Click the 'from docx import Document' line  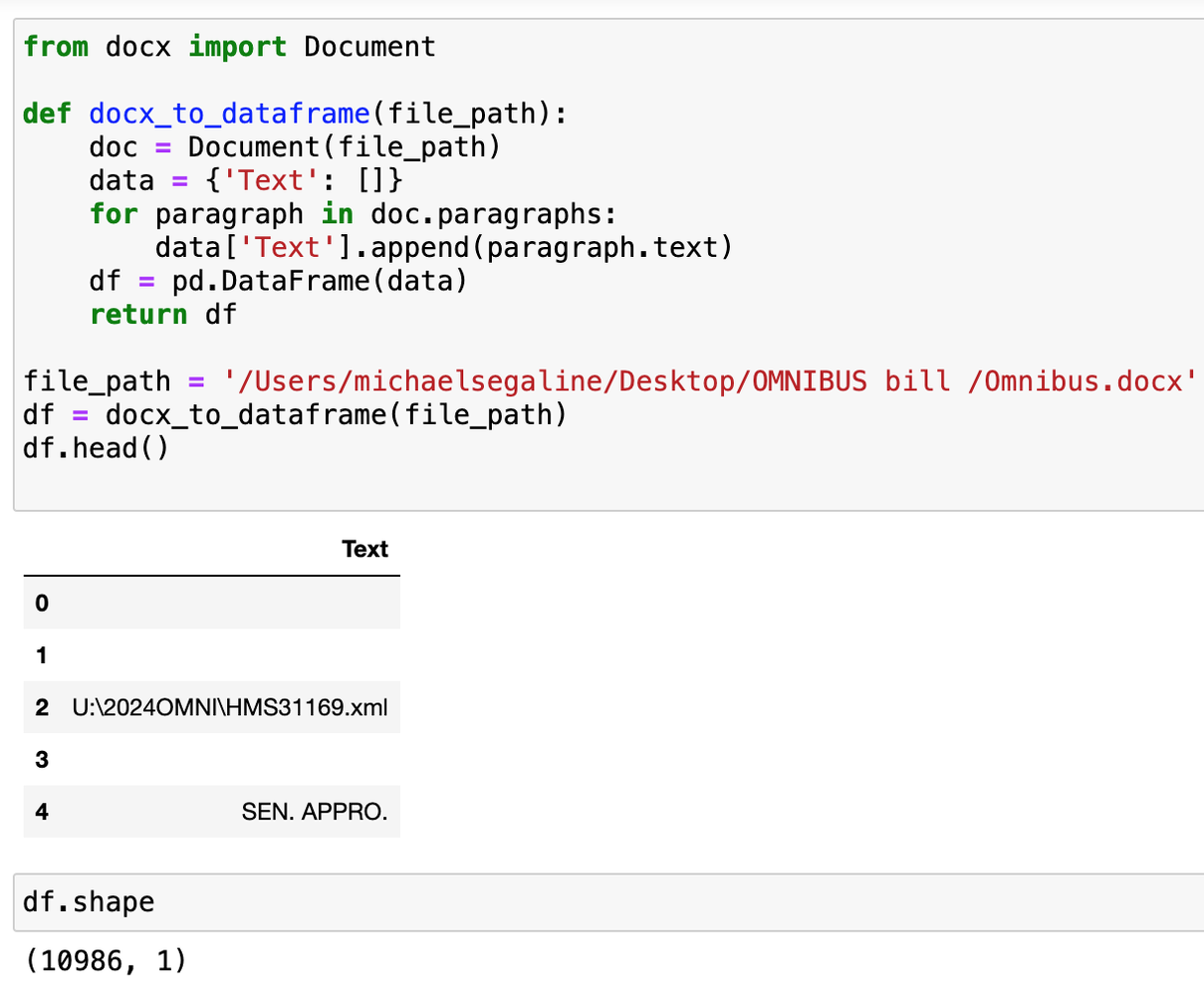[x=229, y=47]
